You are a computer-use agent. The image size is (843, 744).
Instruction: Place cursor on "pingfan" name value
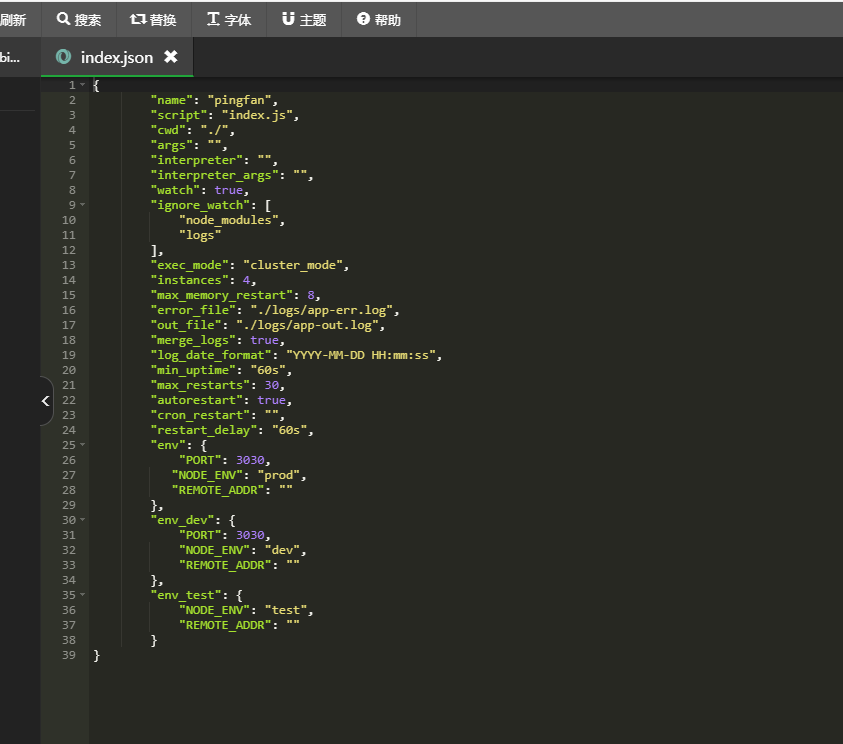pos(239,101)
